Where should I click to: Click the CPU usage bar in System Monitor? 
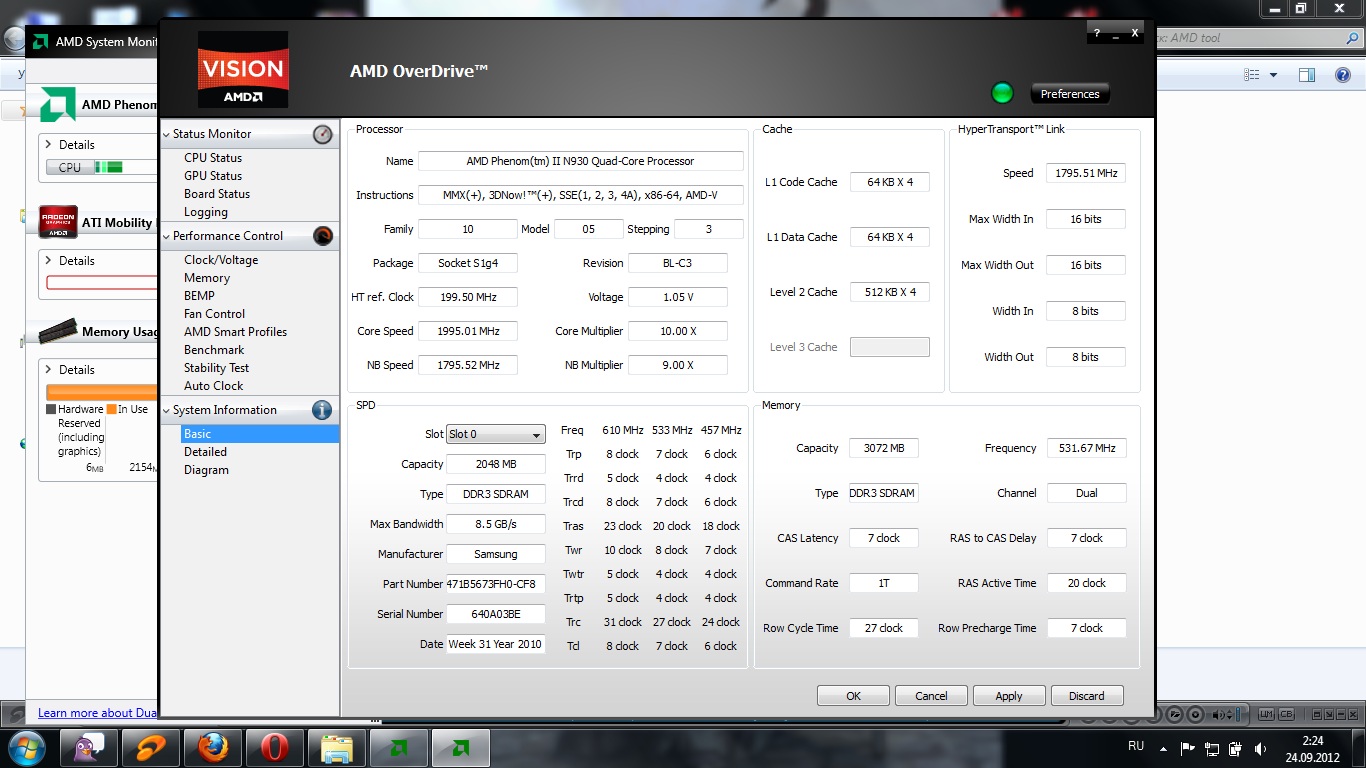[101, 167]
